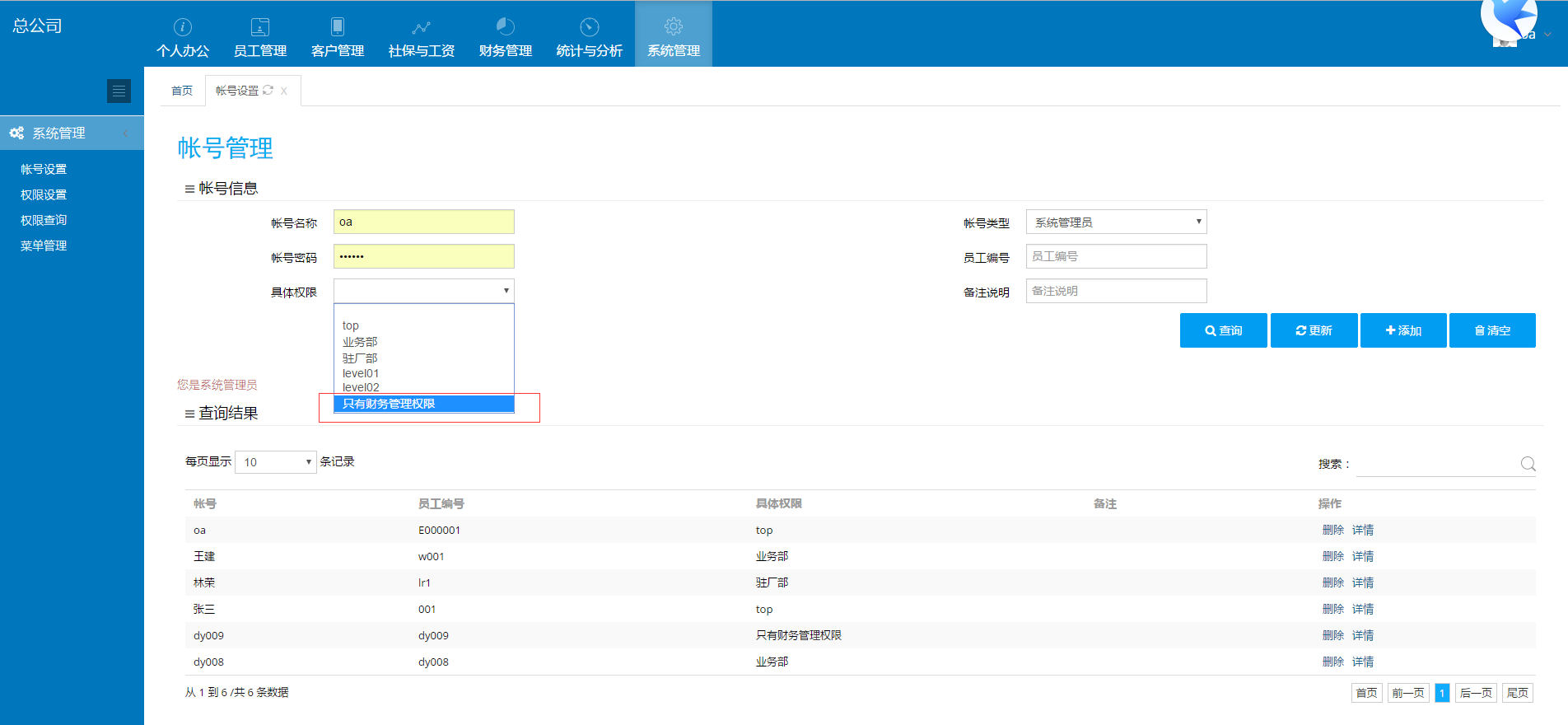Open 每页显示 records count dropdown
Screen dimensions: 1568x725
point(276,462)
